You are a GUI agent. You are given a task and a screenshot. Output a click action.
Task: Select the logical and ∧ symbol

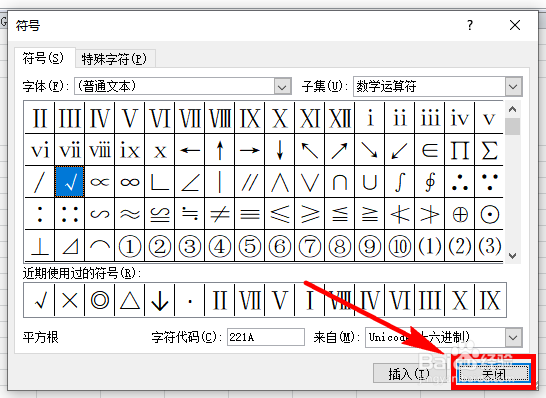[x=279, y=182]
